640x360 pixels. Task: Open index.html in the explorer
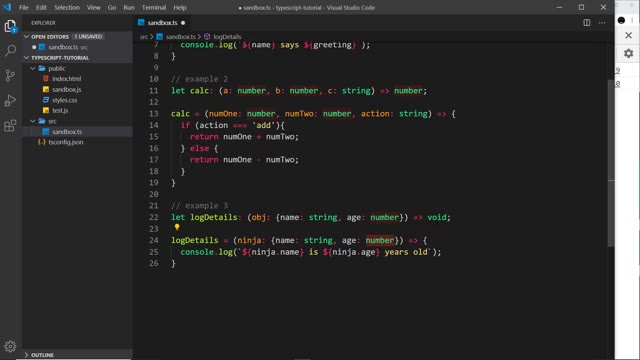[67, 79]
